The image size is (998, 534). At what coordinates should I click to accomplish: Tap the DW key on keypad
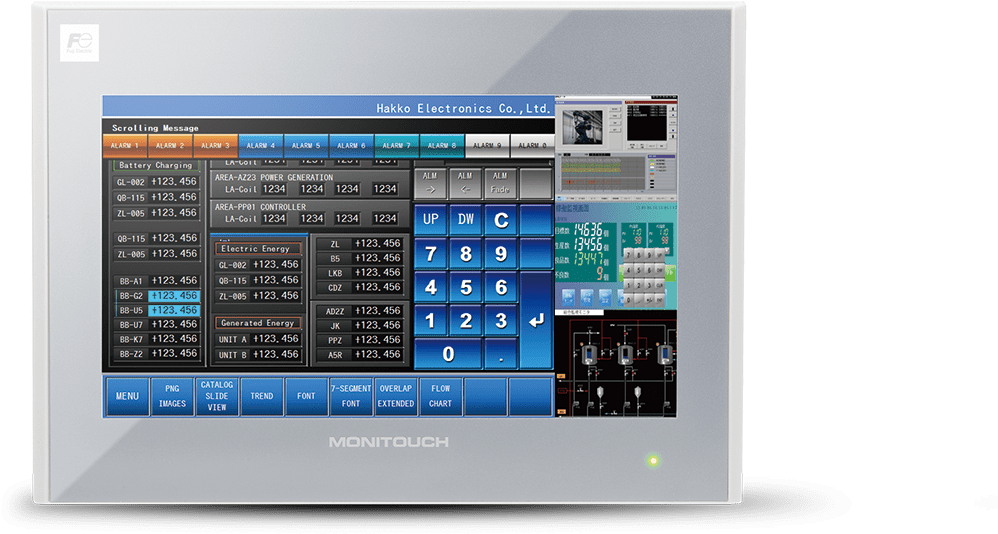click(466, 220)
